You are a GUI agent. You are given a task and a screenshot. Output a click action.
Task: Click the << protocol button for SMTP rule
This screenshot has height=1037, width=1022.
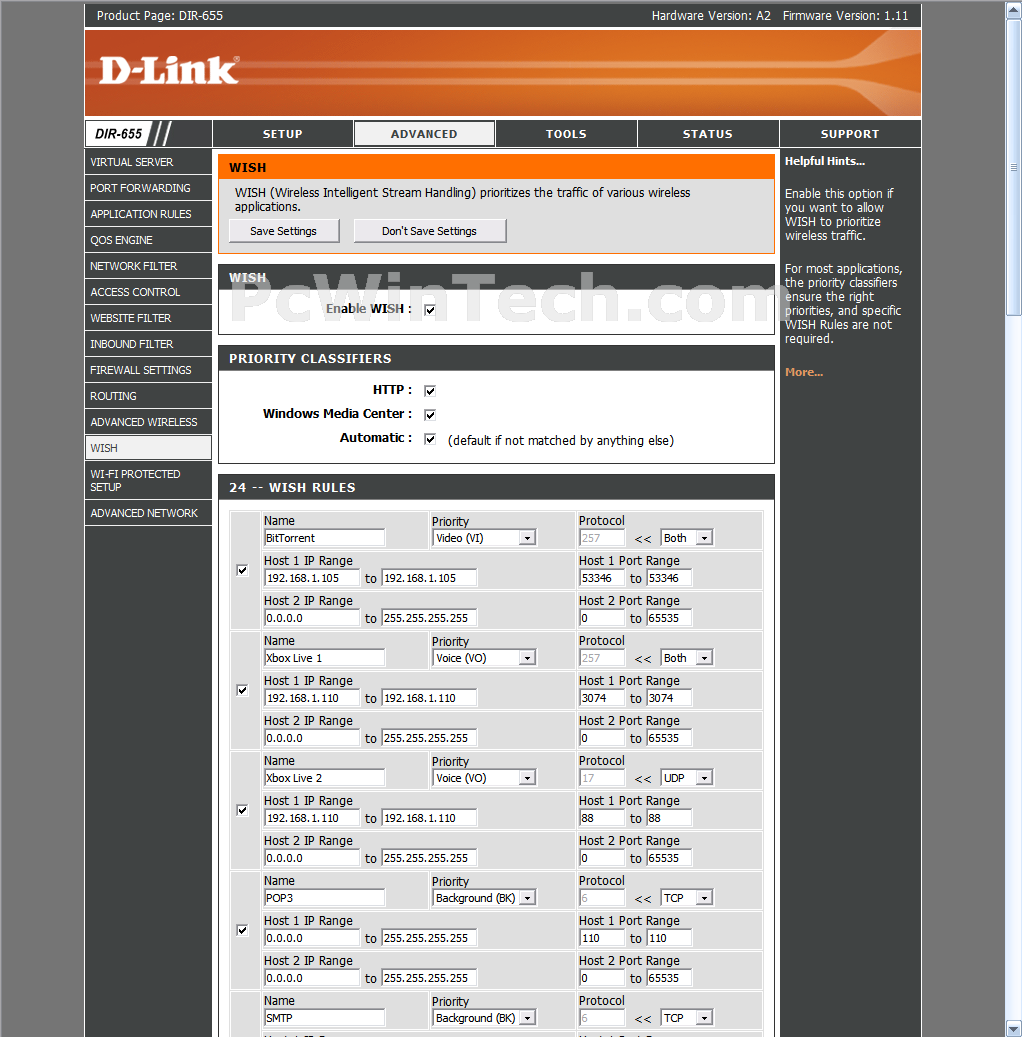tap(642, 1019)
